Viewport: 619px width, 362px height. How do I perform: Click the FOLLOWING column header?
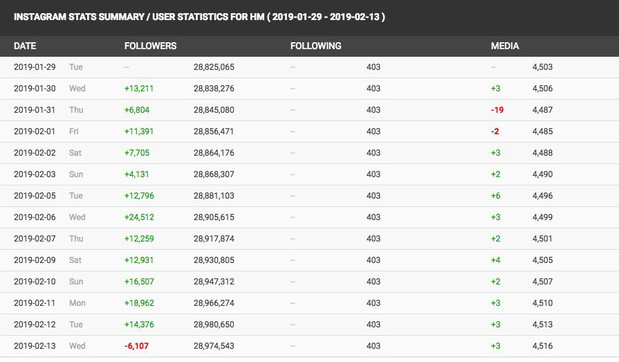(x=316, y=46)
